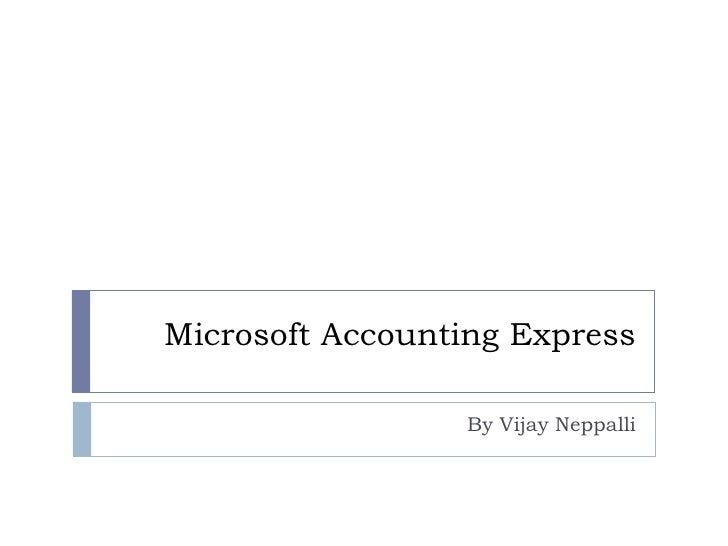Screen dimensions: 728x546
Task: Click the dark blue title accent bar
Action: click(81, 341)
